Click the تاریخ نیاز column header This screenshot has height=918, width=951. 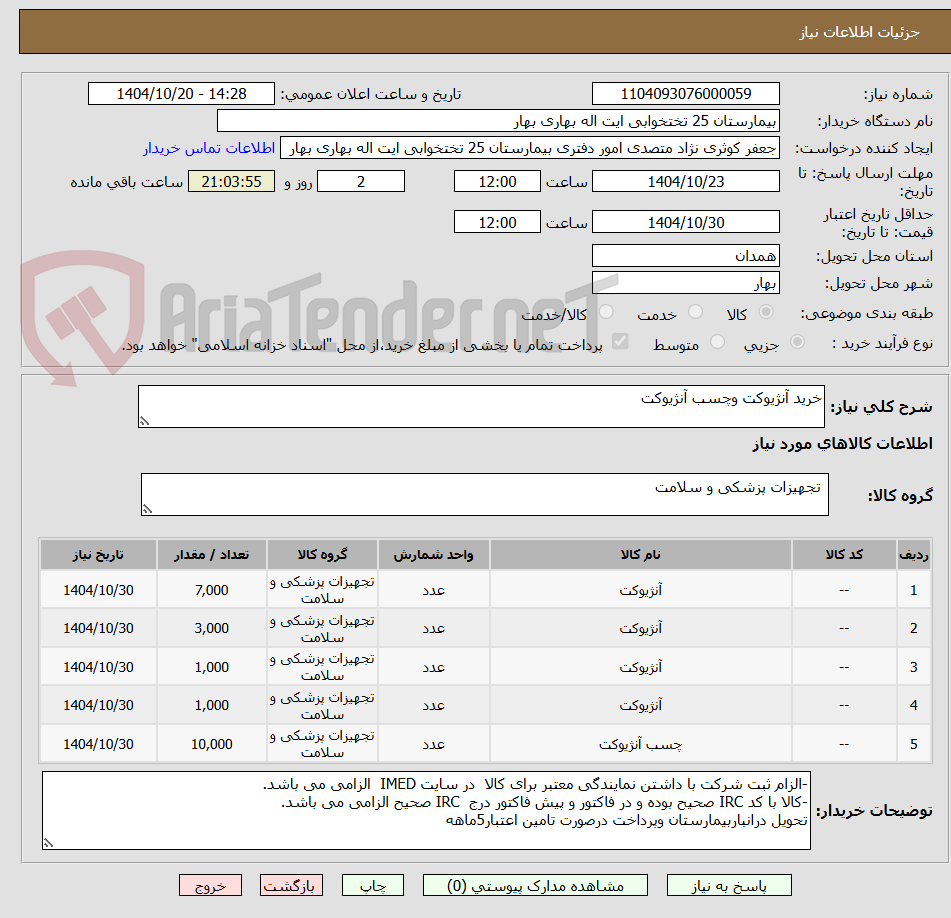tap(98, 555)
